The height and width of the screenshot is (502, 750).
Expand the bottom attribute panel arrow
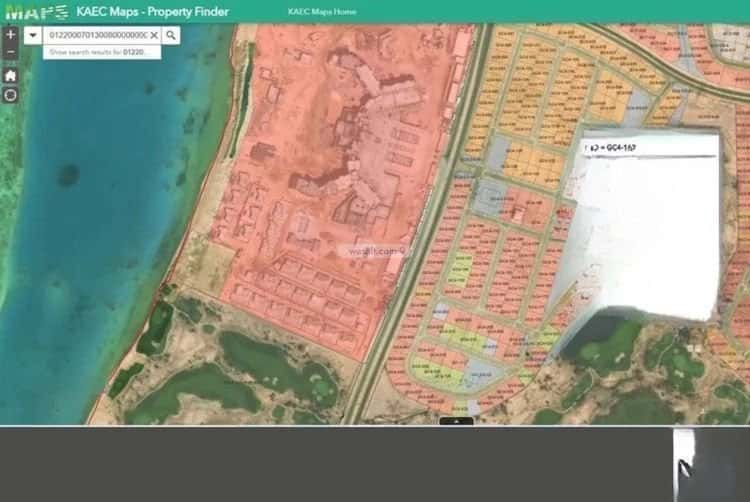coord(456,421)
